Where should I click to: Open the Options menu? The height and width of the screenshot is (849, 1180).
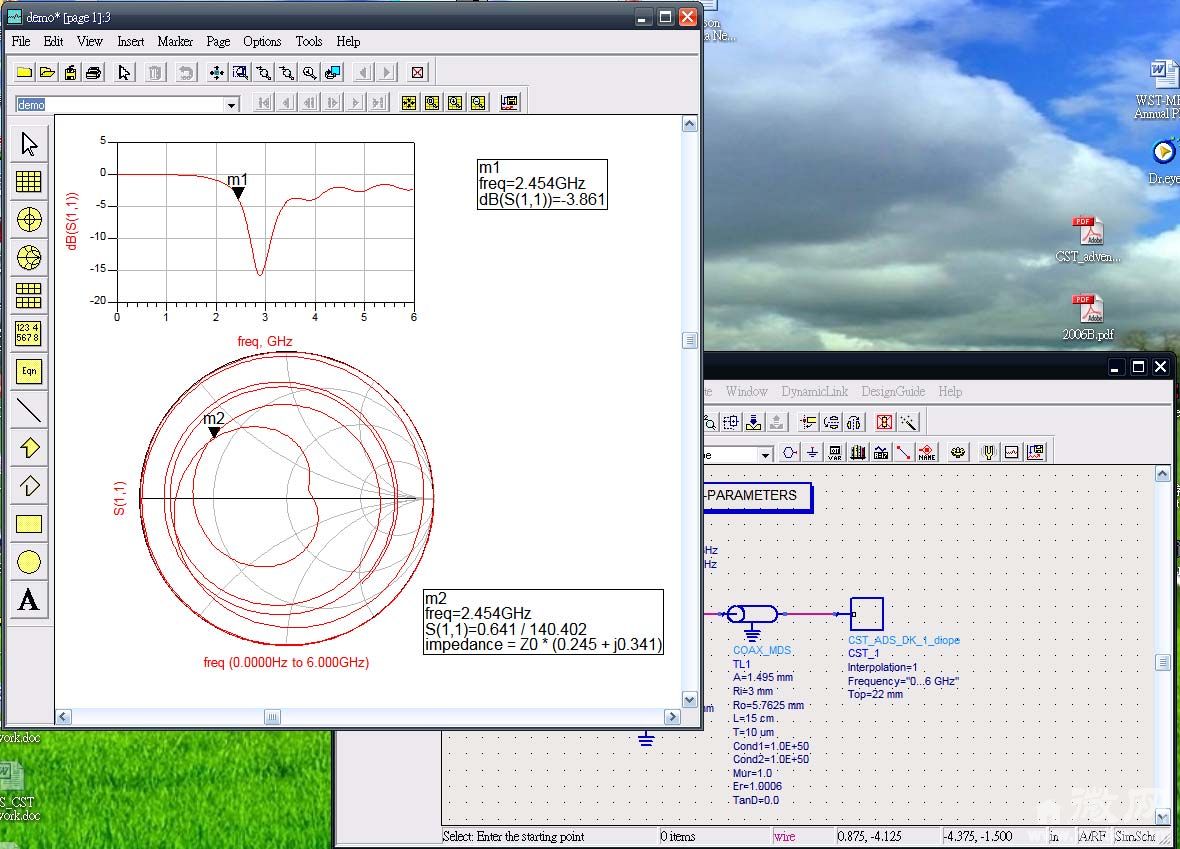262,41
